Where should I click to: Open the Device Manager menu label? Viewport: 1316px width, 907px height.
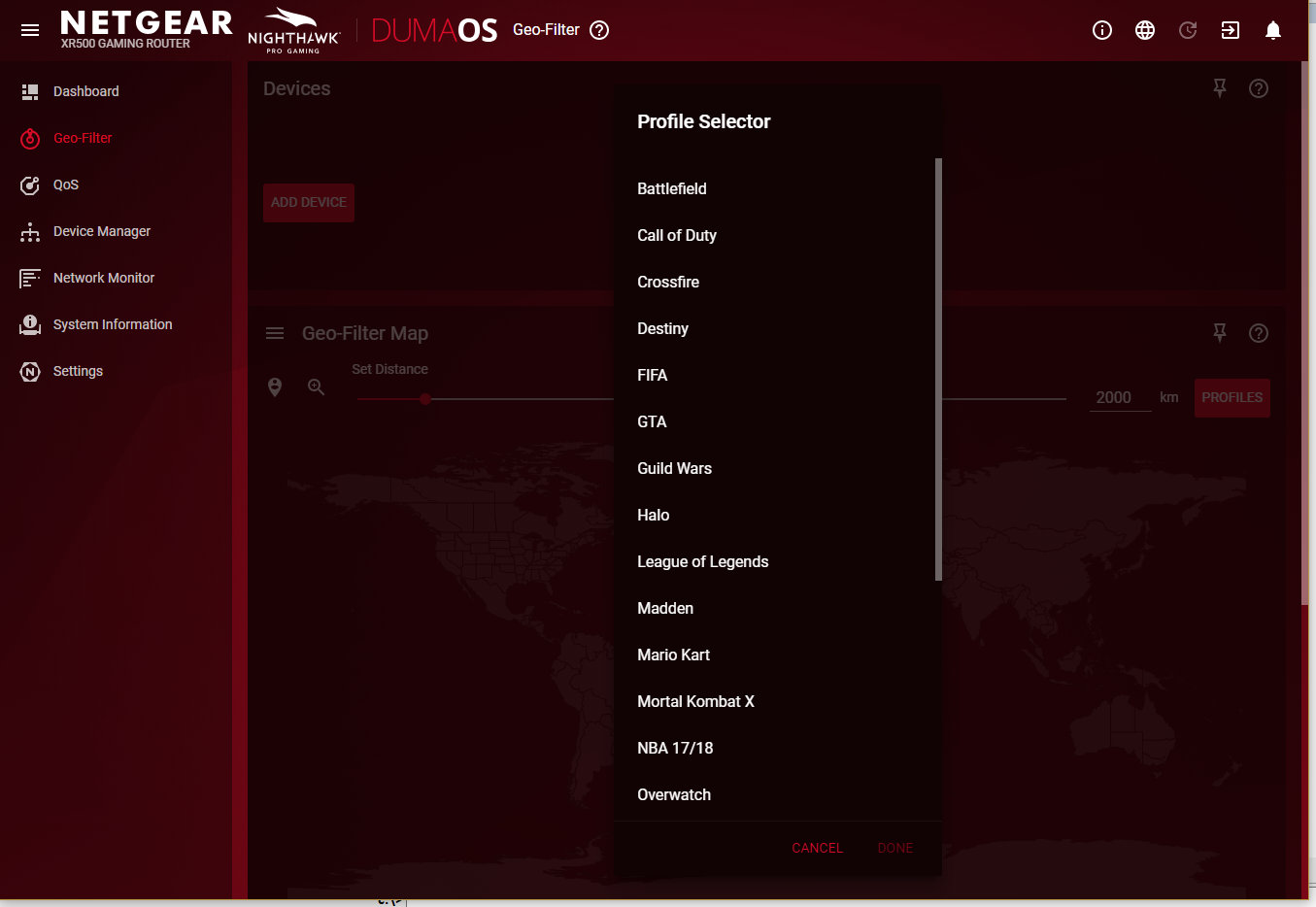(x=102, y=231)
